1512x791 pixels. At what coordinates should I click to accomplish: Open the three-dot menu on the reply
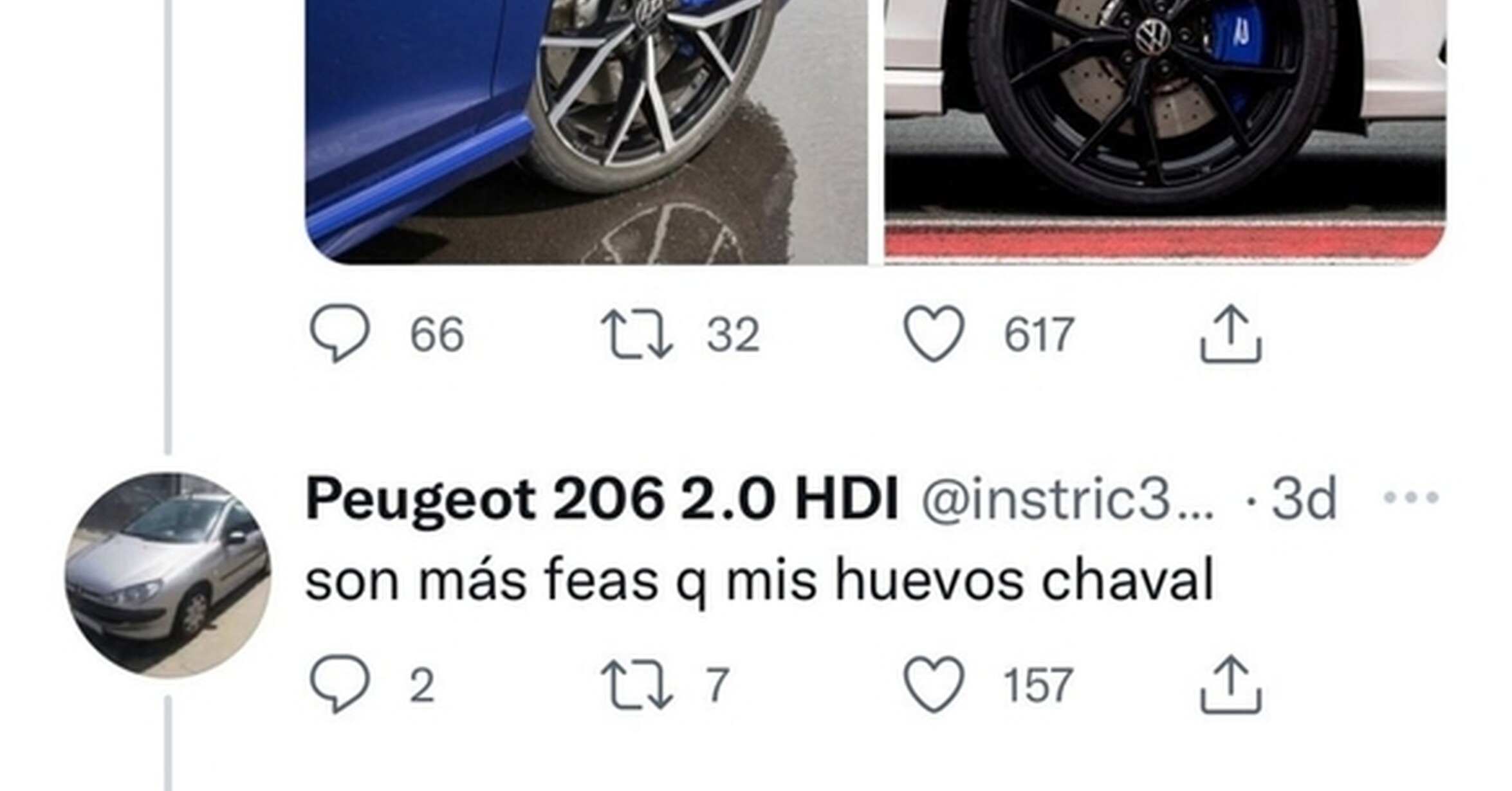pyautogui.click(x=1411, y=497)
